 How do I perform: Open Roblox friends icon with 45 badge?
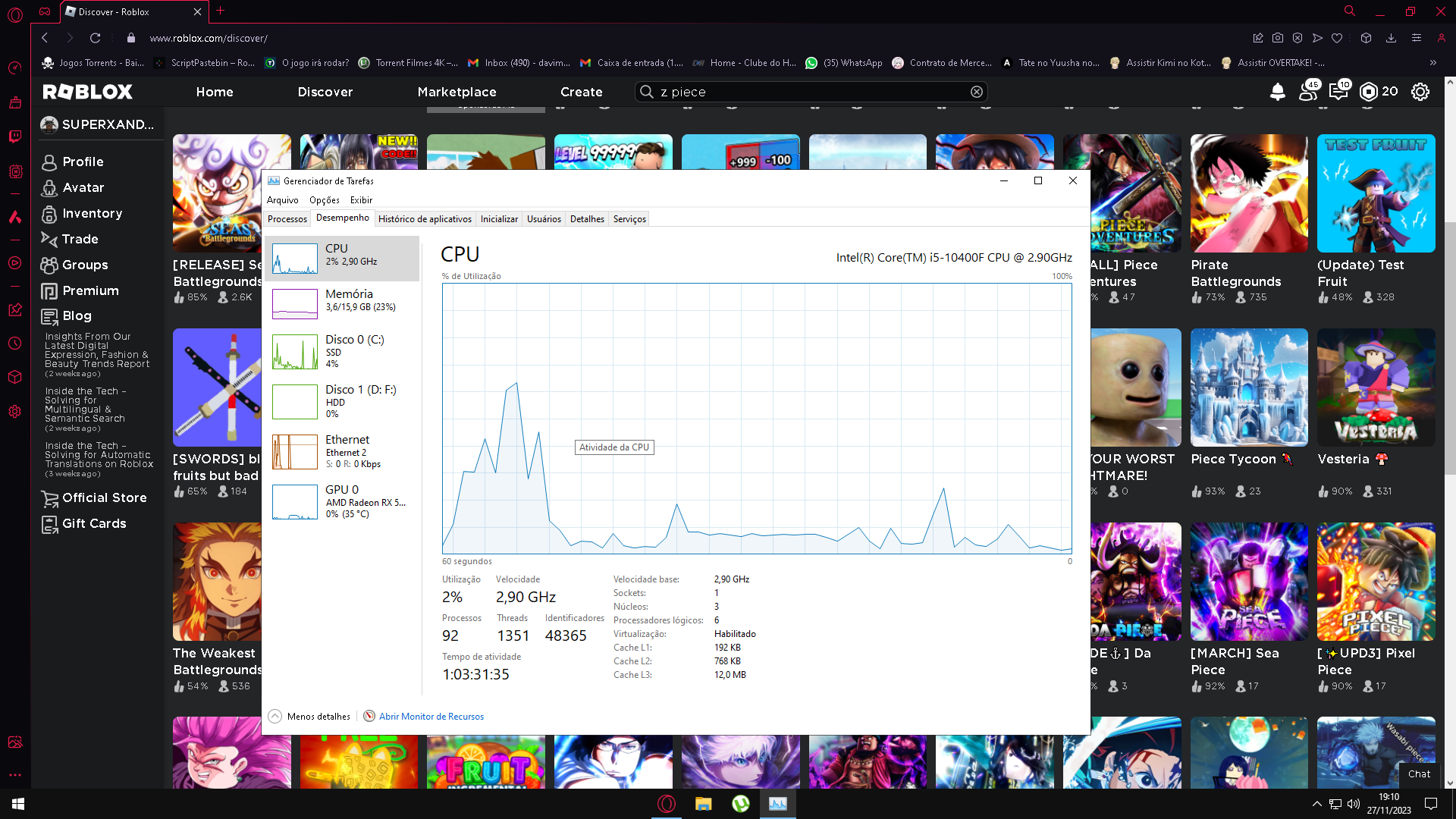pyautogui.click(x=1308, y=91)
